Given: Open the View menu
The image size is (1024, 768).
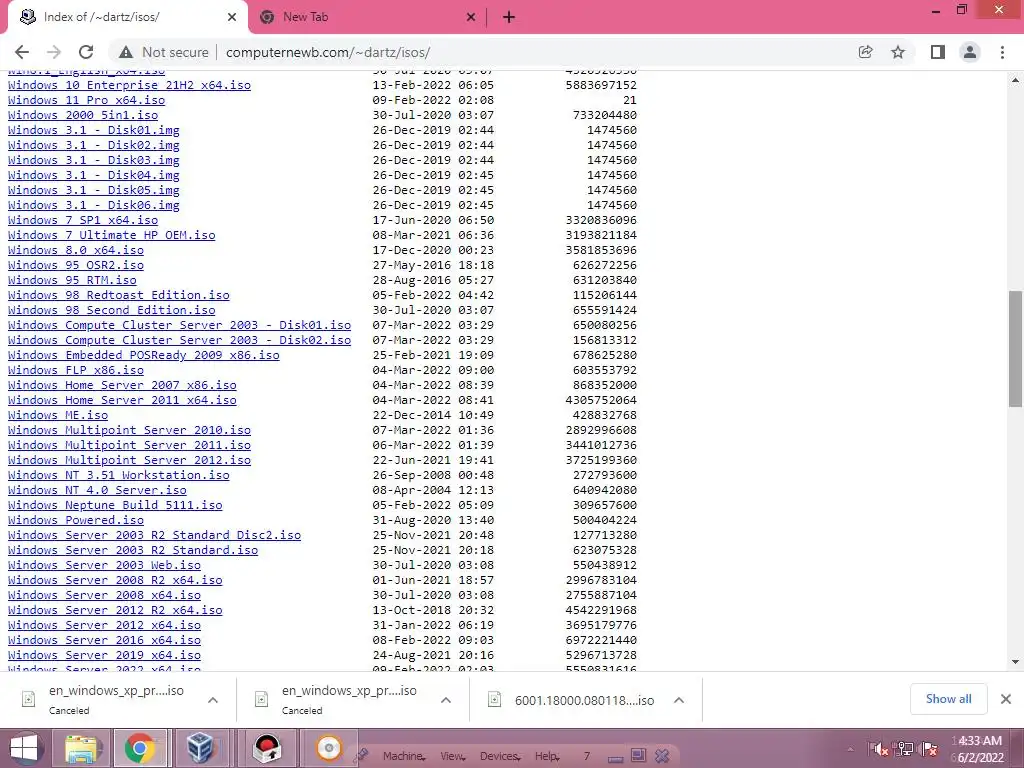Looking at the screenshot, I should point(452,756).
